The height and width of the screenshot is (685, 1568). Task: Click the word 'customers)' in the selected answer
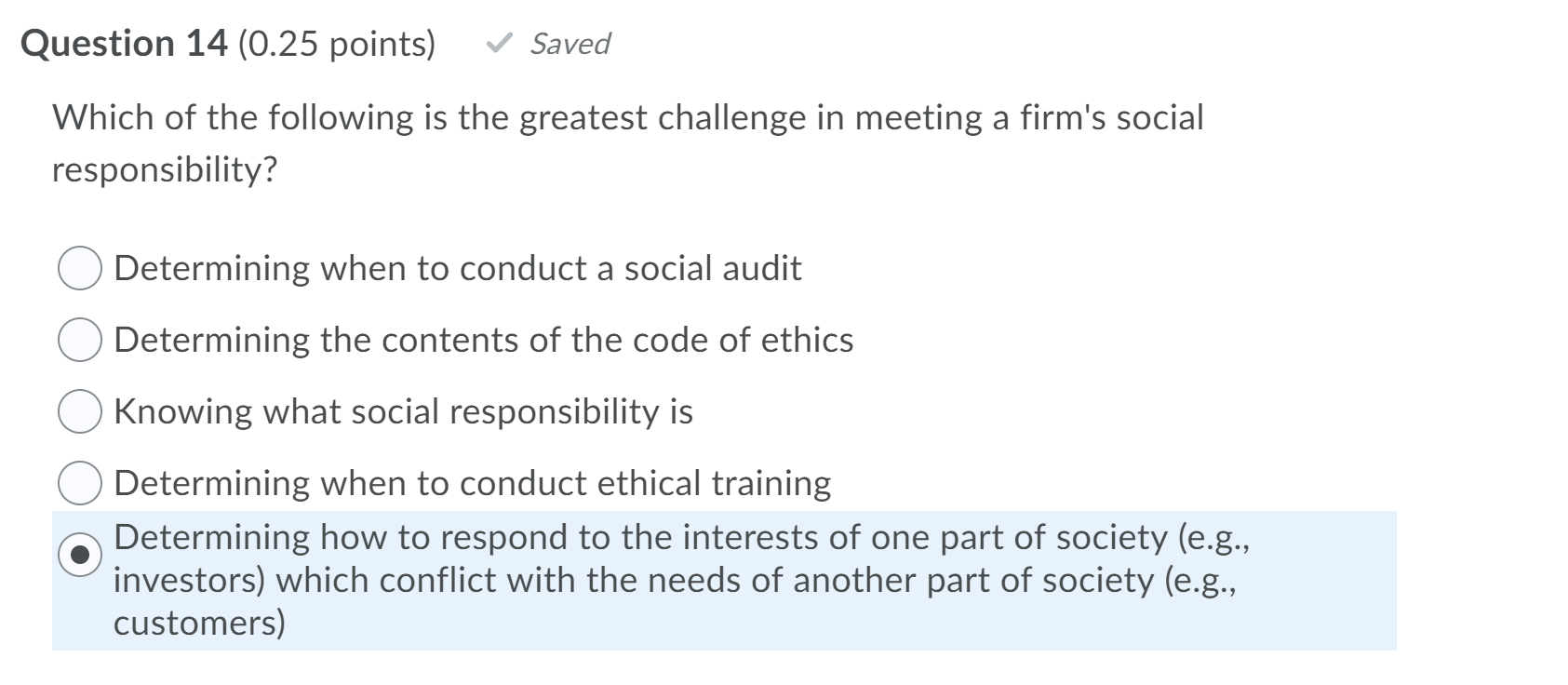tap(199, 623)
